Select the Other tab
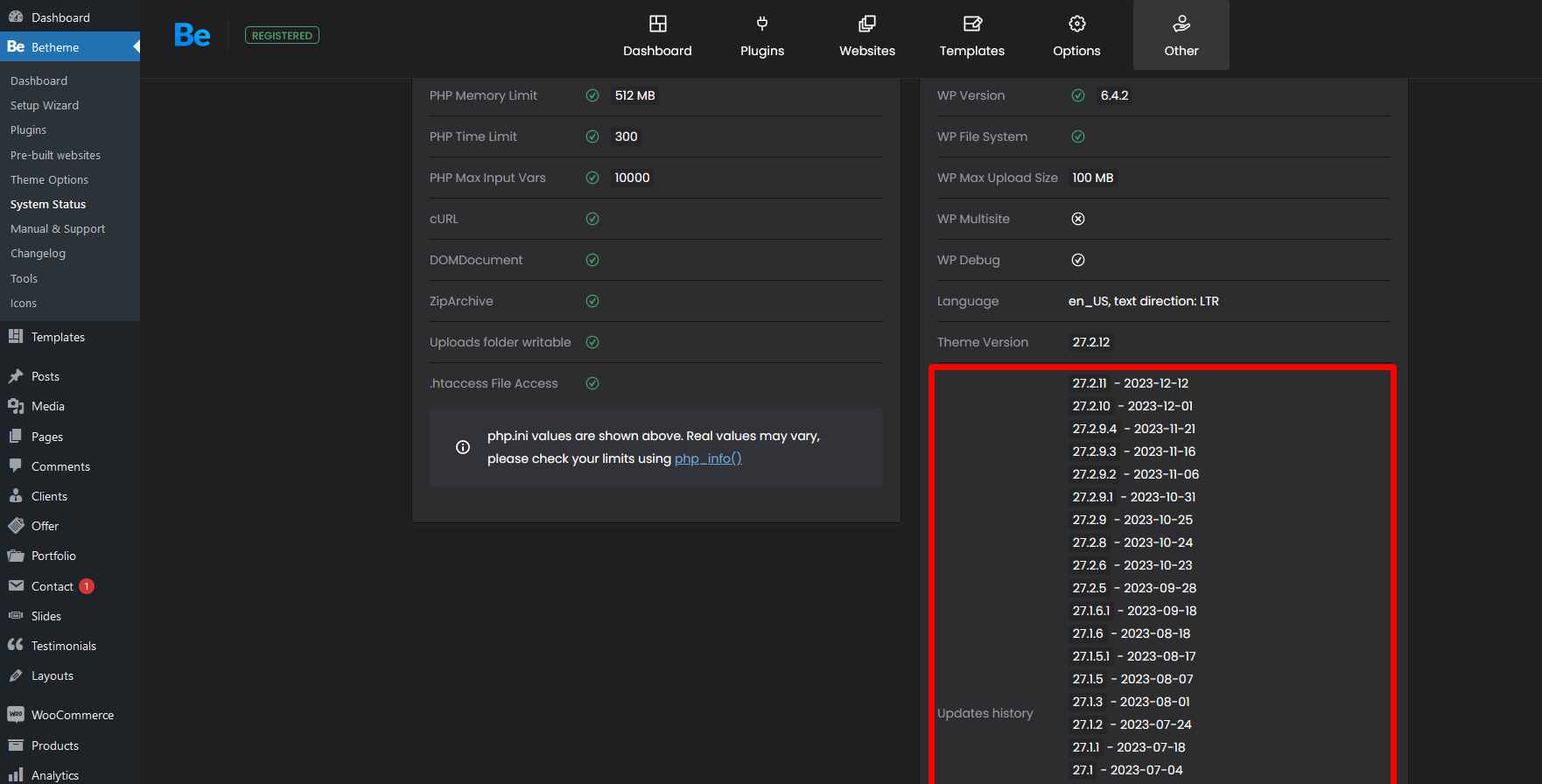1542x784 pixels. pyautogui.click(x=1181, y=36)
